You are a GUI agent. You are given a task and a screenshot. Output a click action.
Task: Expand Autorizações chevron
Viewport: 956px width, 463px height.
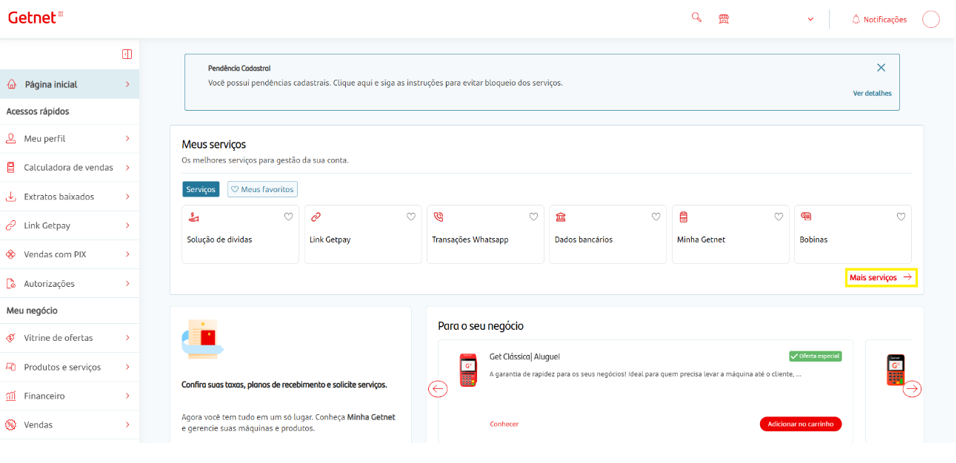[x=127, y=284]
